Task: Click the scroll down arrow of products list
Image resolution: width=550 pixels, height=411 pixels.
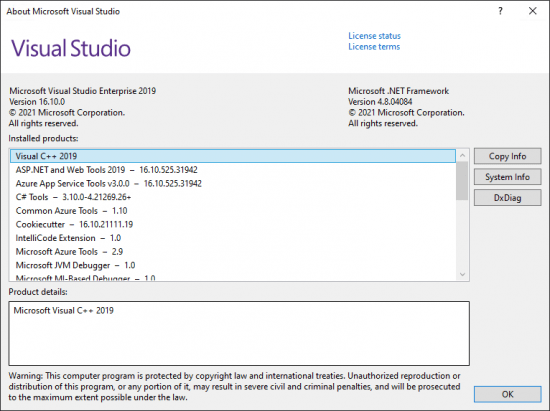Action: tap(462, 274)
